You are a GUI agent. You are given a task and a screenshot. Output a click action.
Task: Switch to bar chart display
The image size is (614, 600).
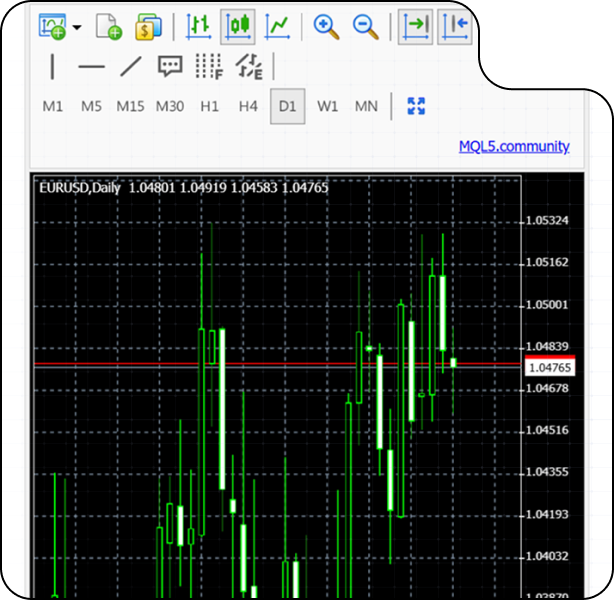pyautogui.click(x=198, y=26)
